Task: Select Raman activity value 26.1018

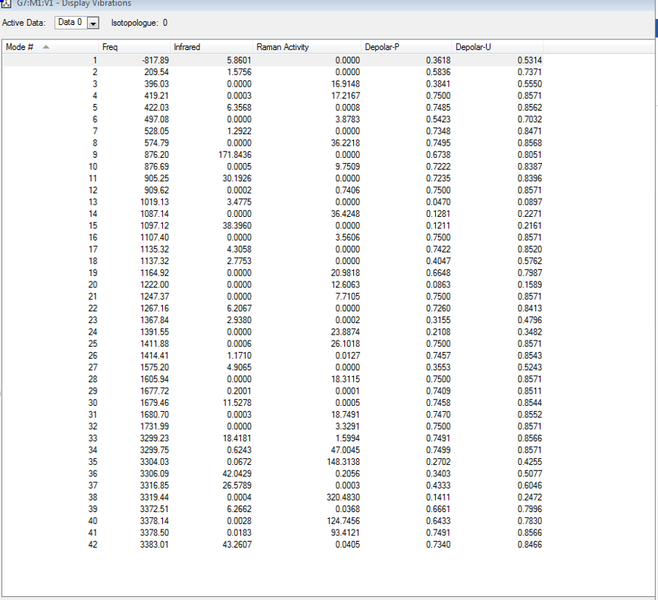Action: [x=345, y=344]
